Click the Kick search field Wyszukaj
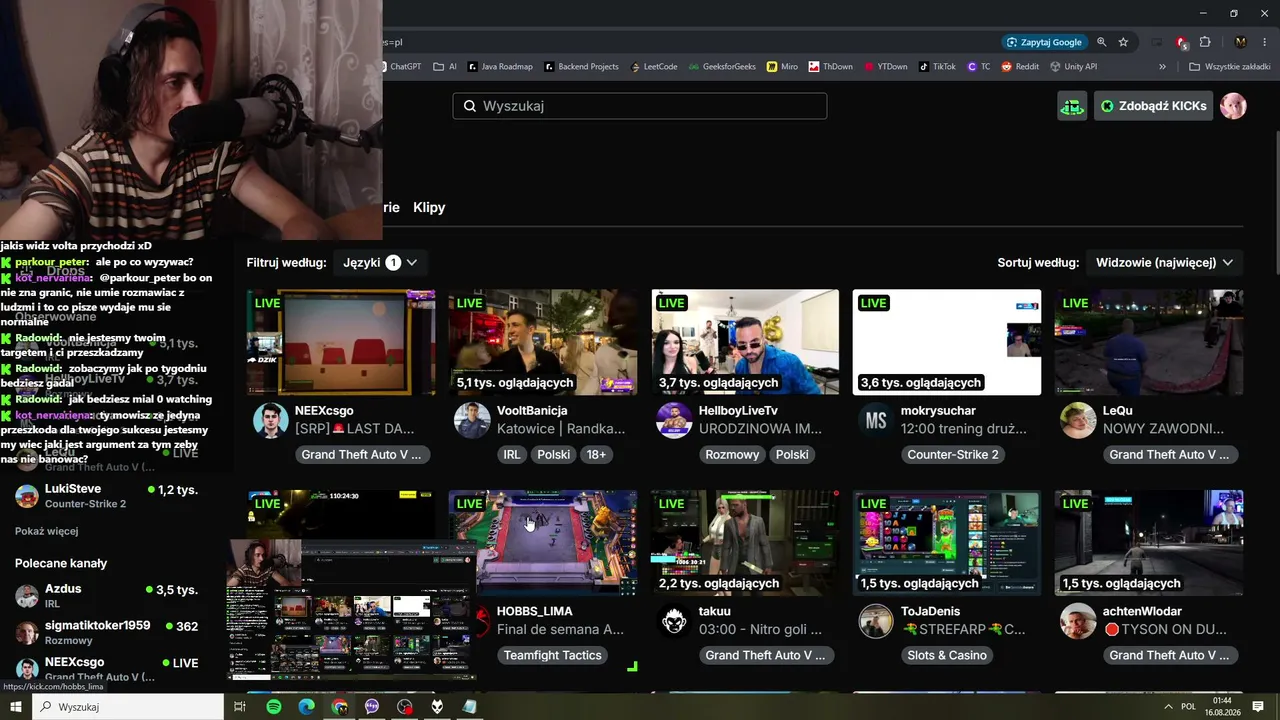Viewport: 1280px width, 720px height. click(640, 106)
